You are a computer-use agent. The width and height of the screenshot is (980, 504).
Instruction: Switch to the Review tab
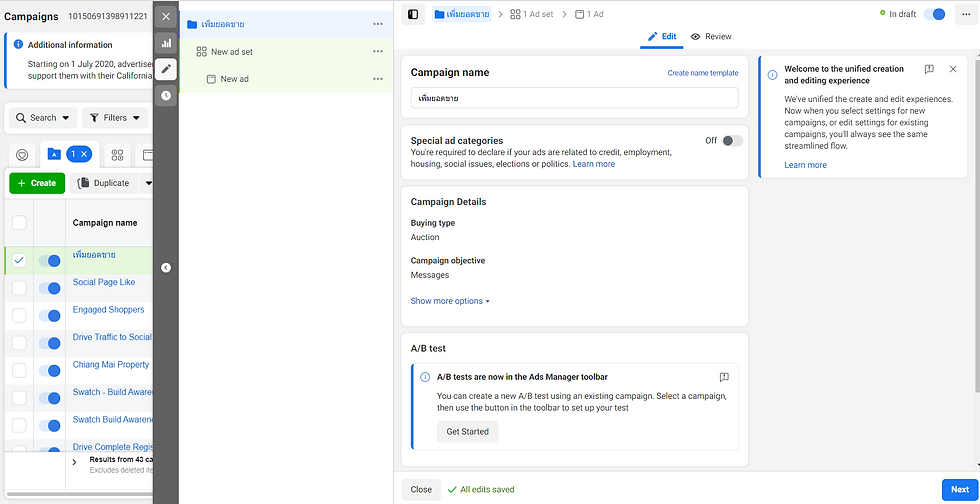(711, 36)
